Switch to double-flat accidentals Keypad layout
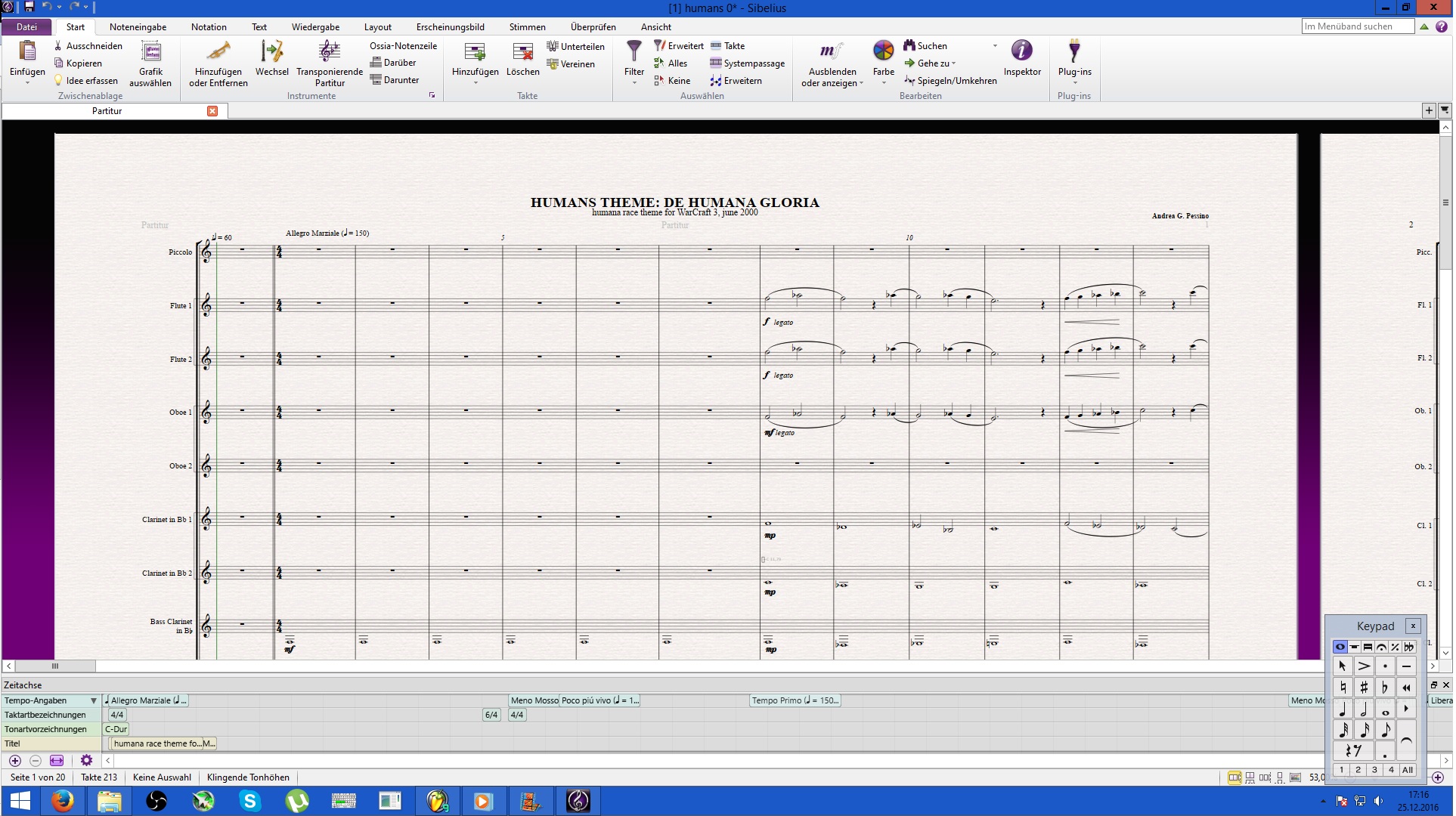The height and width of the screenshot is (816, 1456). tap(1409, 647)
